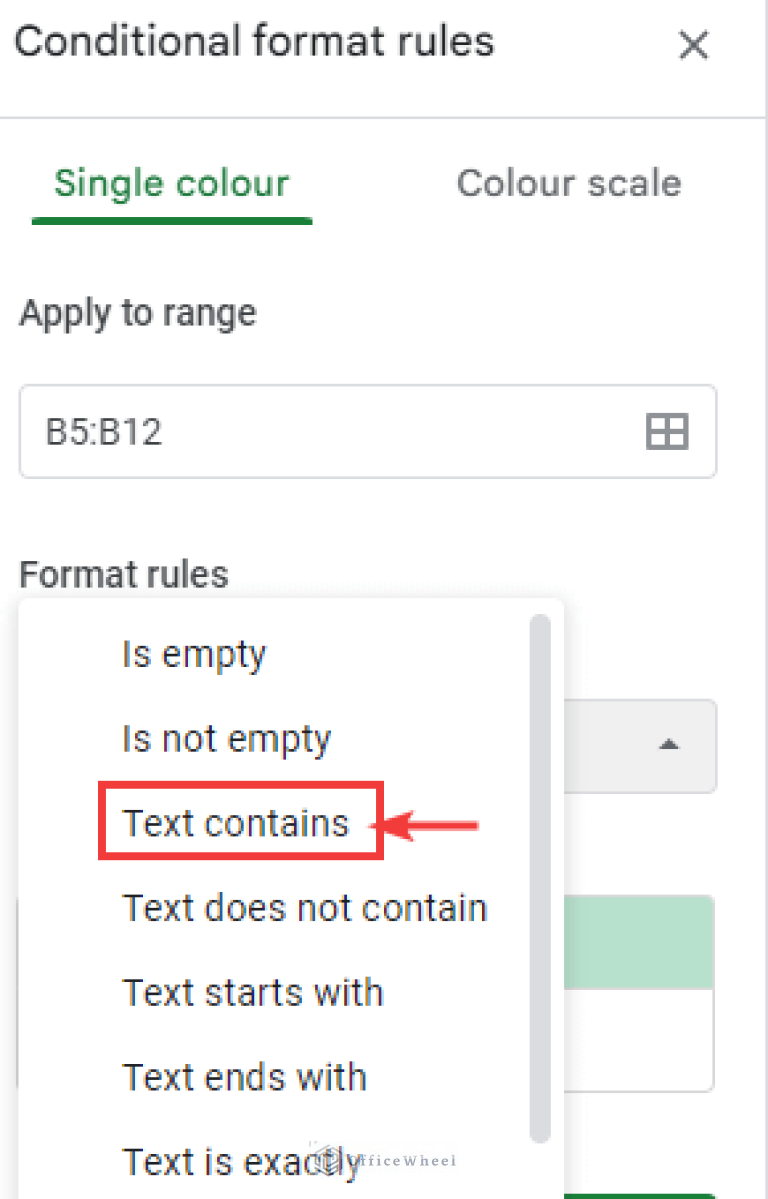Select the Is empty condition

193,652
